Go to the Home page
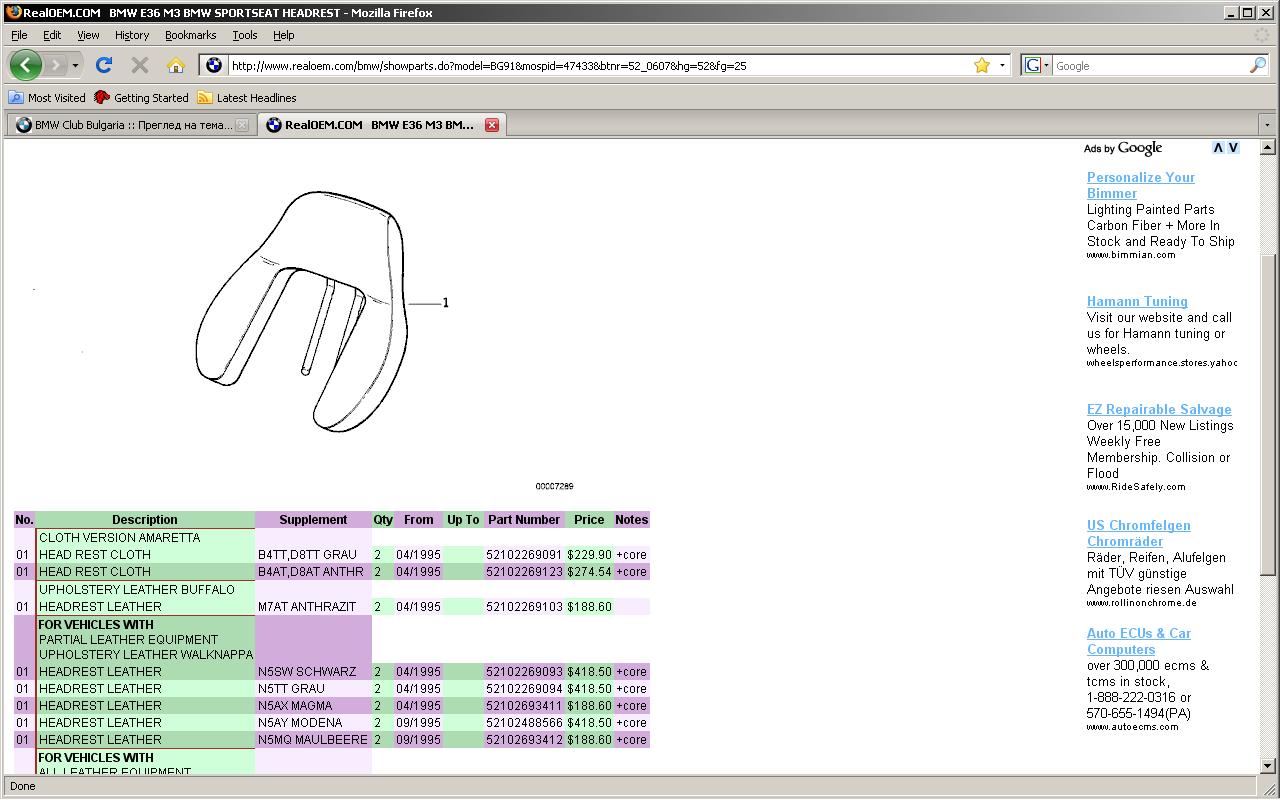Viewport: 1280px width, 800px height. coord(176,65)
